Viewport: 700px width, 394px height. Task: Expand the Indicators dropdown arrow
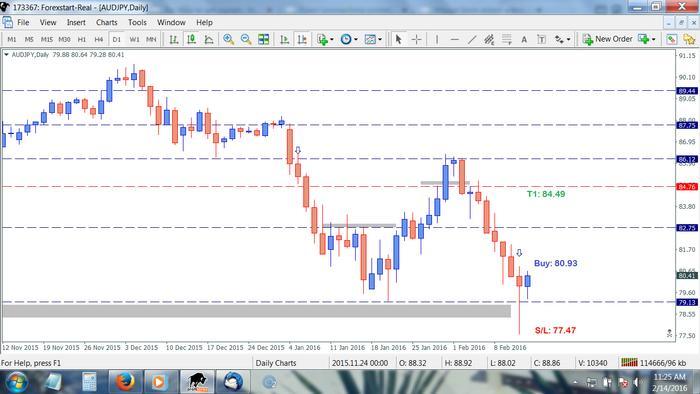(332, 39)
